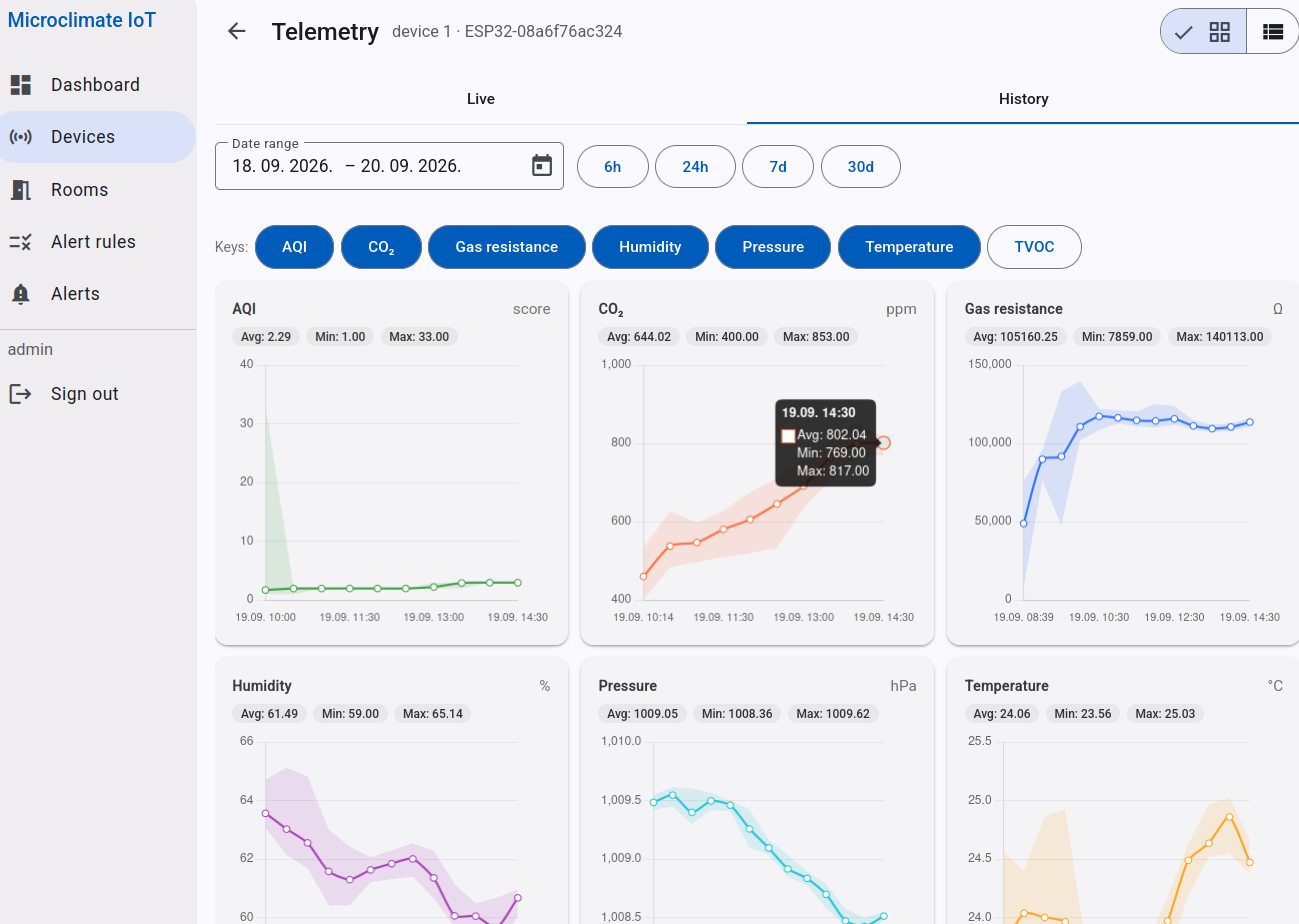
Task: Set range to last 6h
Action: click(613, 167)
